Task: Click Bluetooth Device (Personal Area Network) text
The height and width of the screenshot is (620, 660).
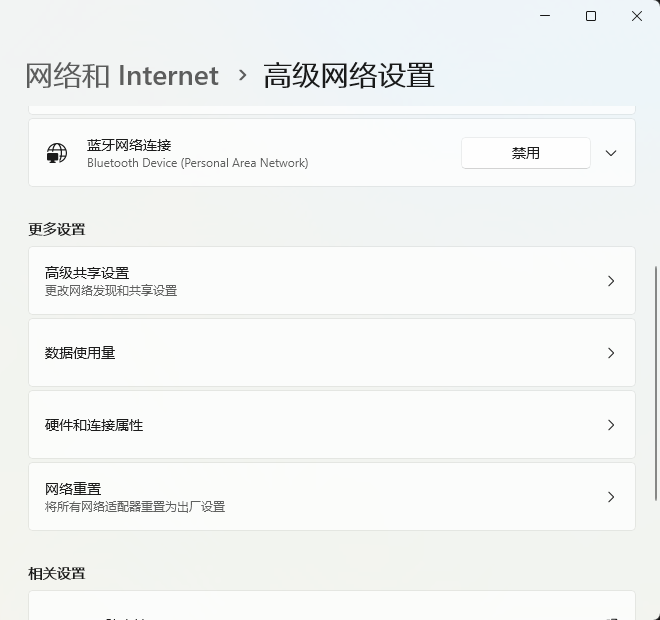Action: pos(198,163)
